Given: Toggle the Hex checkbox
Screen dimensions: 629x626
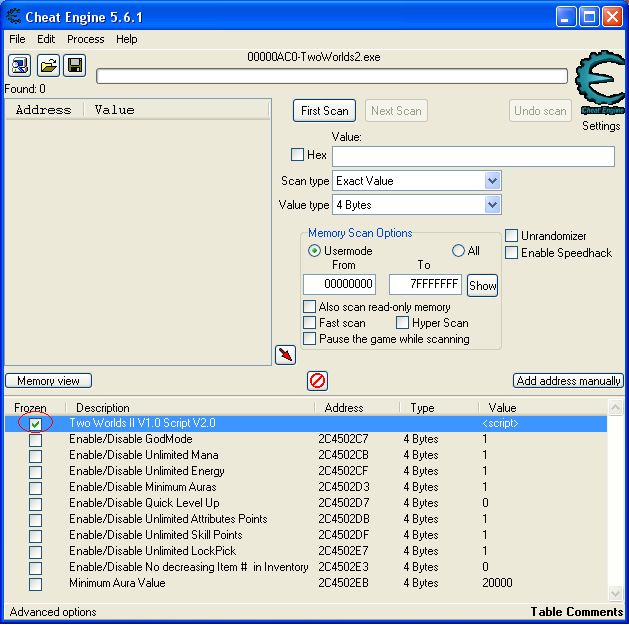Looking at the screenshot, I should pyautogui.click(x=297, y=154).
